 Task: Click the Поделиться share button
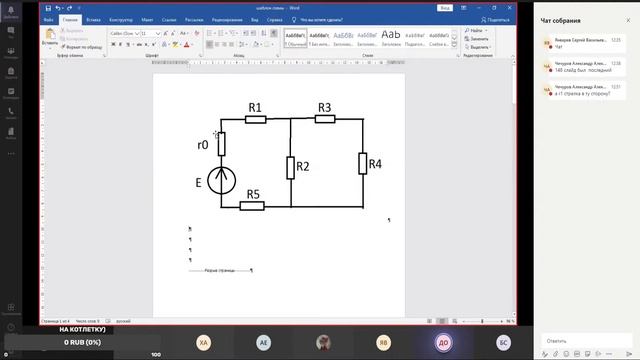point(496,20)
